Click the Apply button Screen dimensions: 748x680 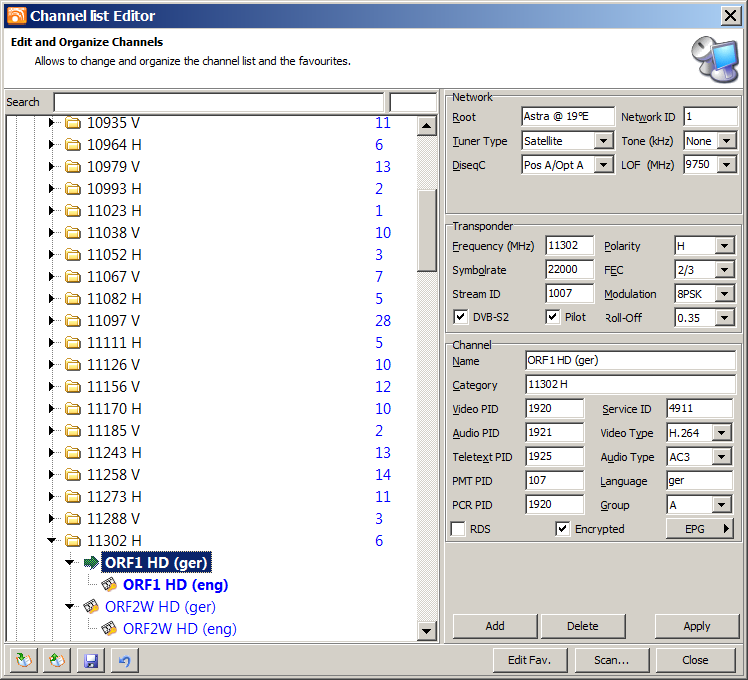click(696, 626)
